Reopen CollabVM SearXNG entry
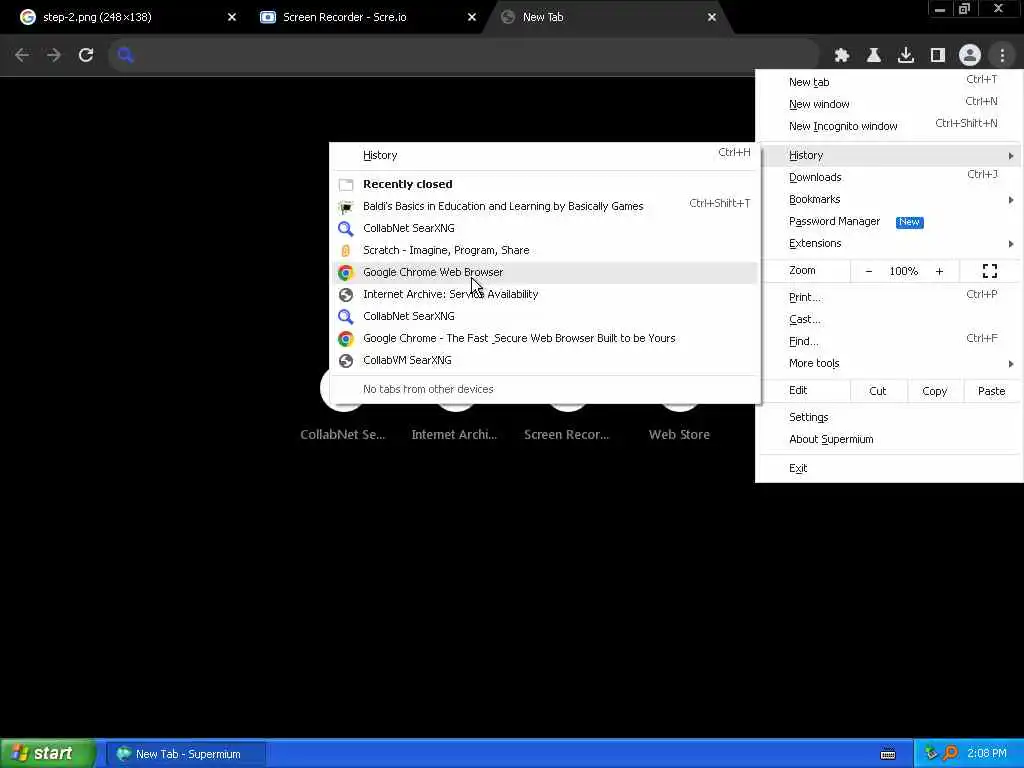The height and width of the screenshot is (768, 1024). point(545,360)
